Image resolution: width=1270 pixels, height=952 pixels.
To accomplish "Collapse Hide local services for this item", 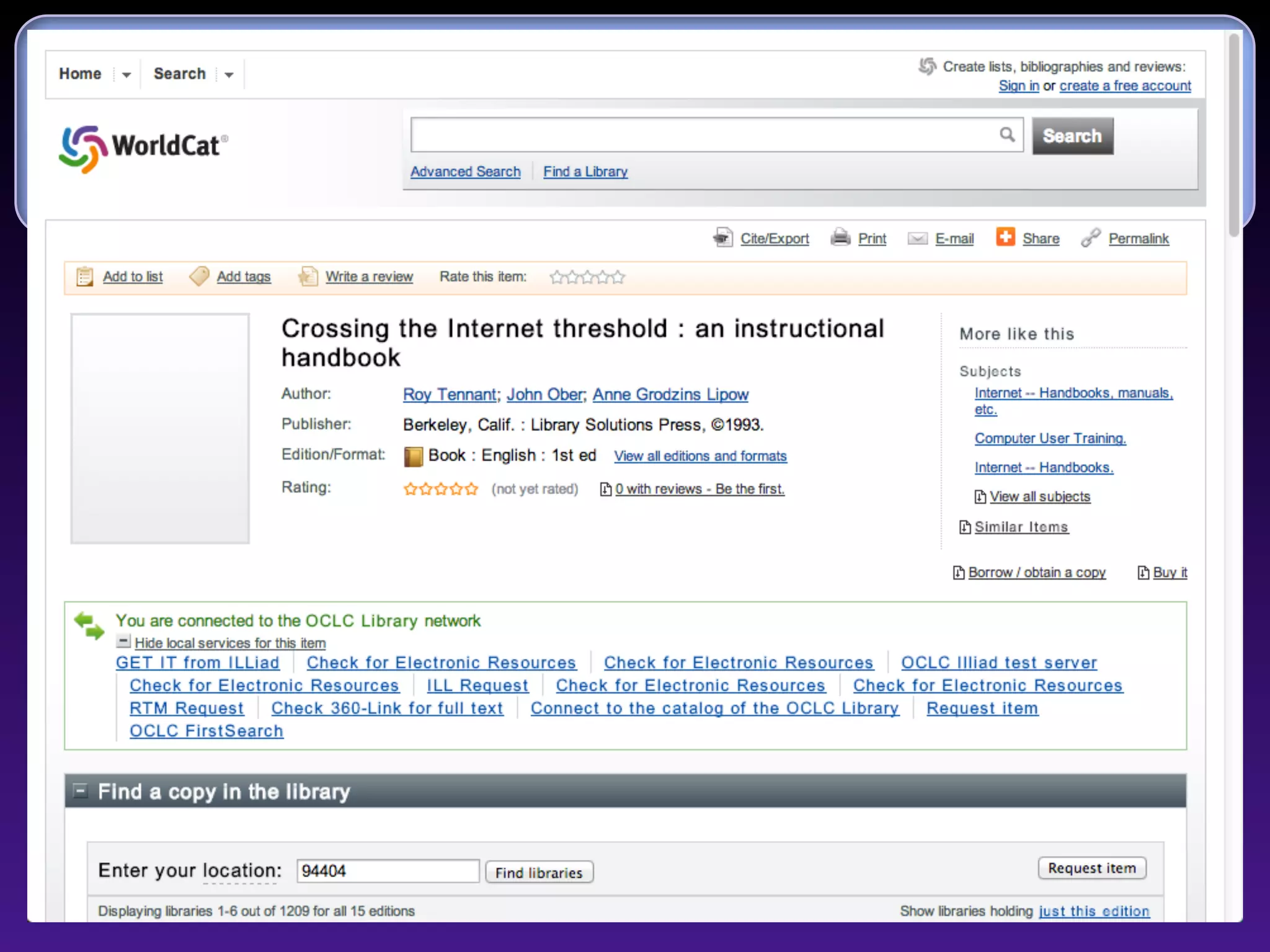I will pyautogui.click(x=123, y=641).
